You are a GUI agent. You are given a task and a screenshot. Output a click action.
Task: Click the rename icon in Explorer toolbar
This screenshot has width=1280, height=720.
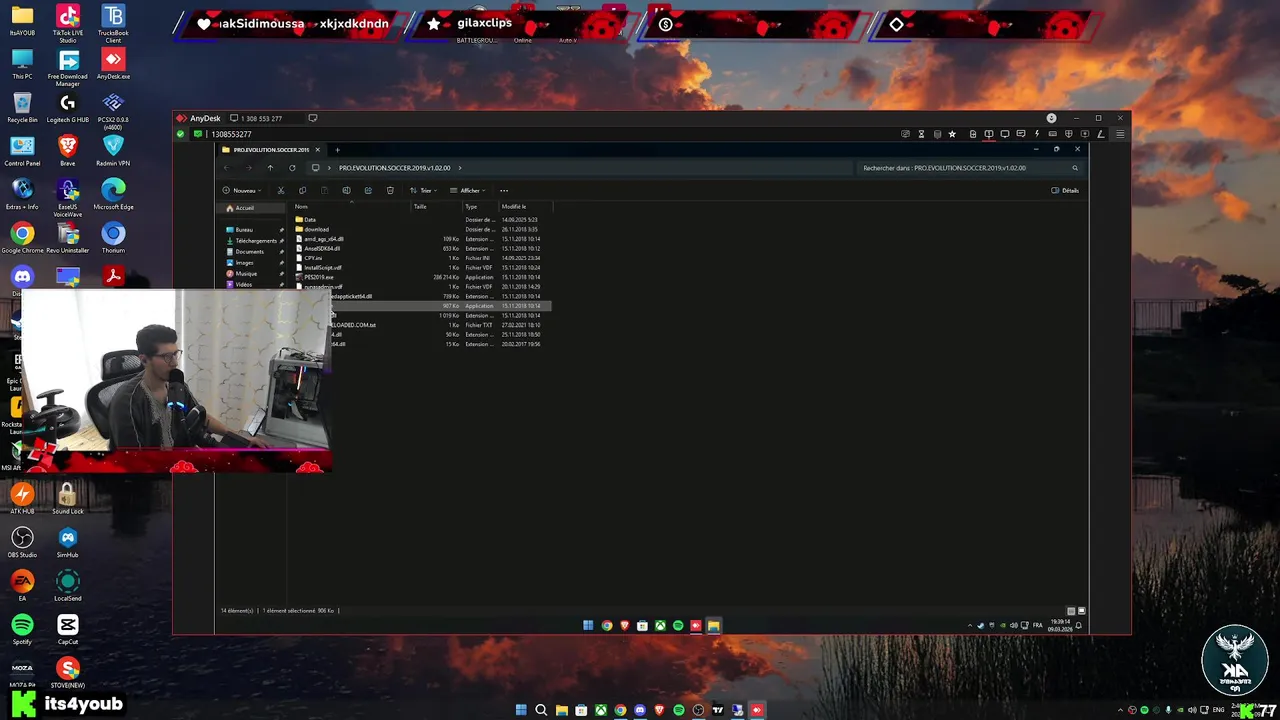(346, 190)
